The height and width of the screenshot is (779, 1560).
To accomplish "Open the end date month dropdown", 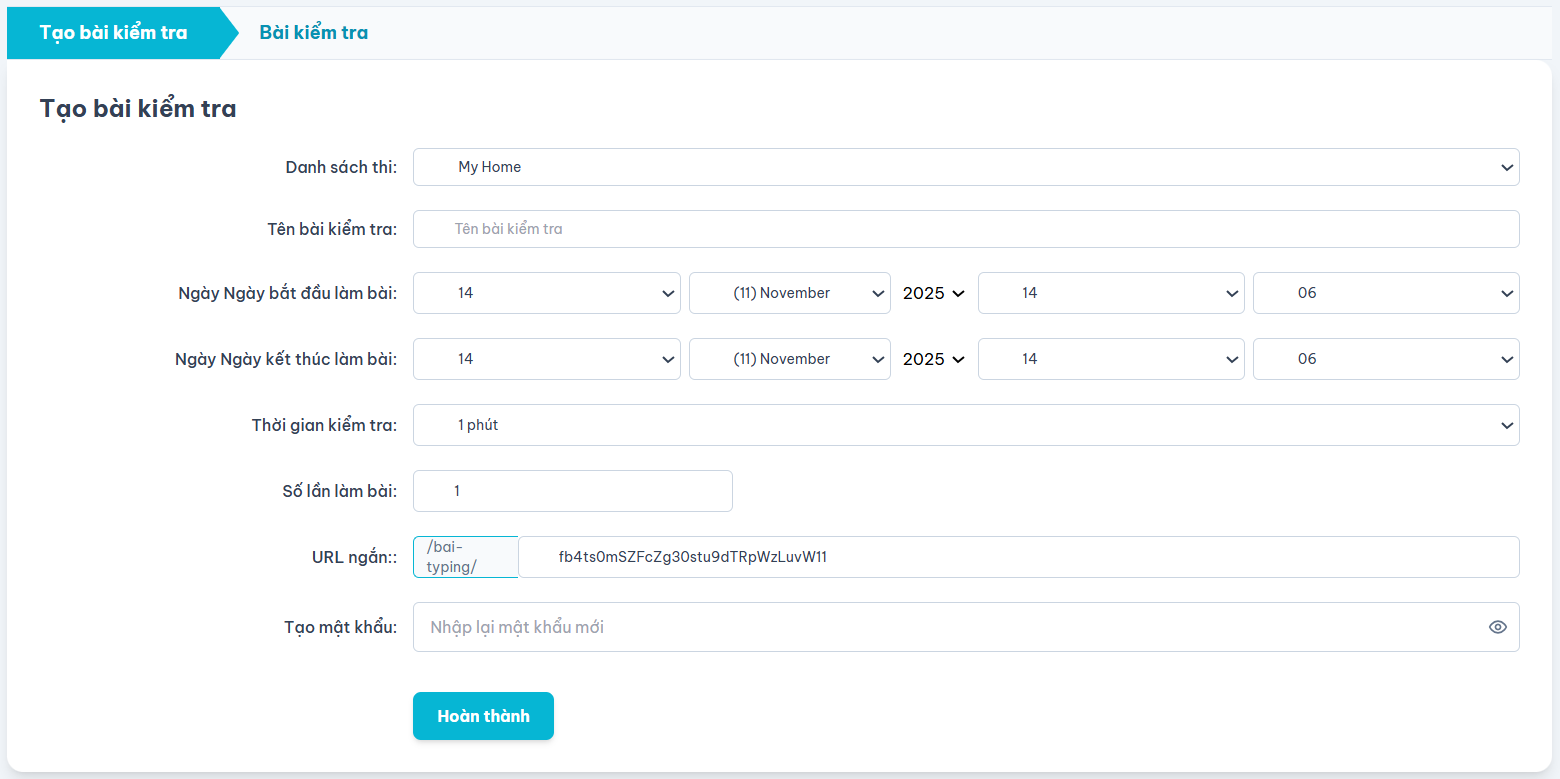I will [x=789, y=359].
